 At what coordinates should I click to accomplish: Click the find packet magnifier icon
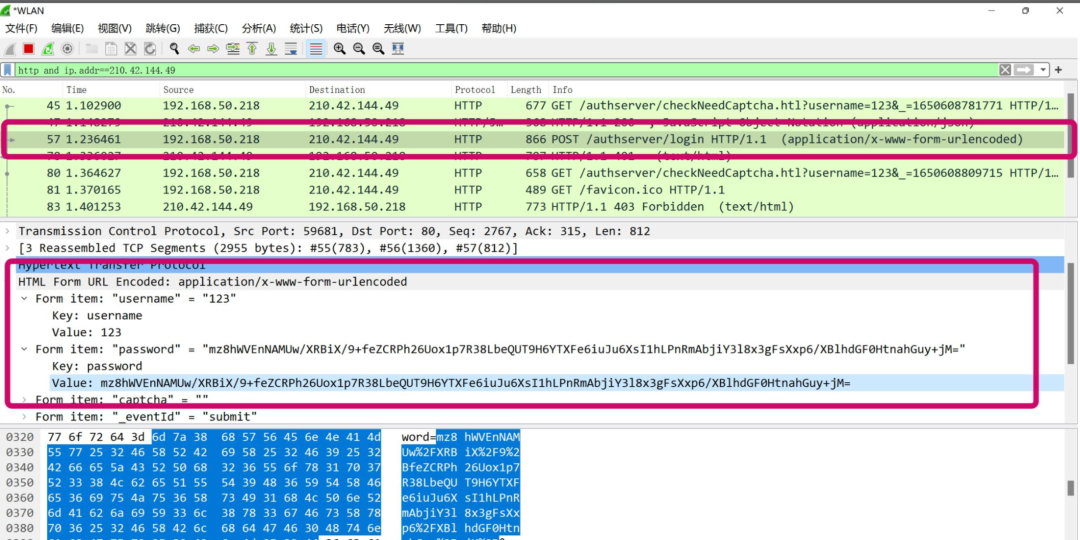pyautogui.click(x=174, y=48)
